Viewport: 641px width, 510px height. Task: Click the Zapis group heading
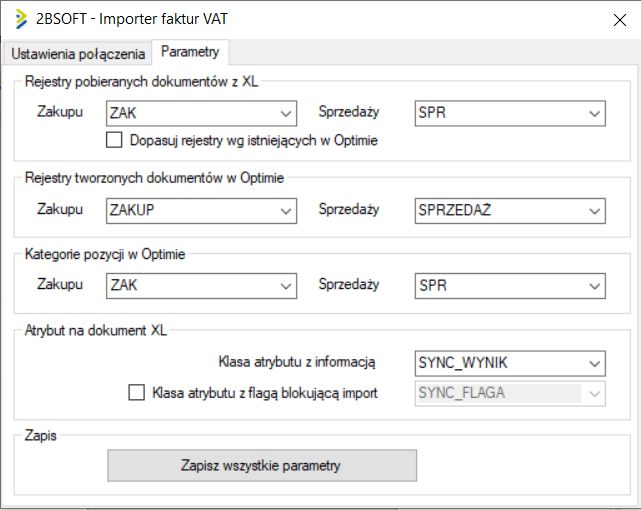point(40,436)
